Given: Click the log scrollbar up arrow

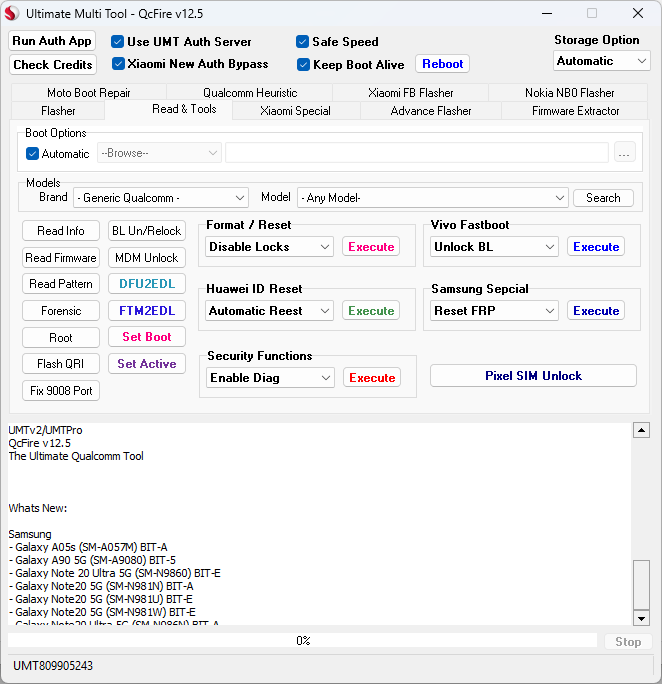Looking at the screenshot, I should (642, 431).
